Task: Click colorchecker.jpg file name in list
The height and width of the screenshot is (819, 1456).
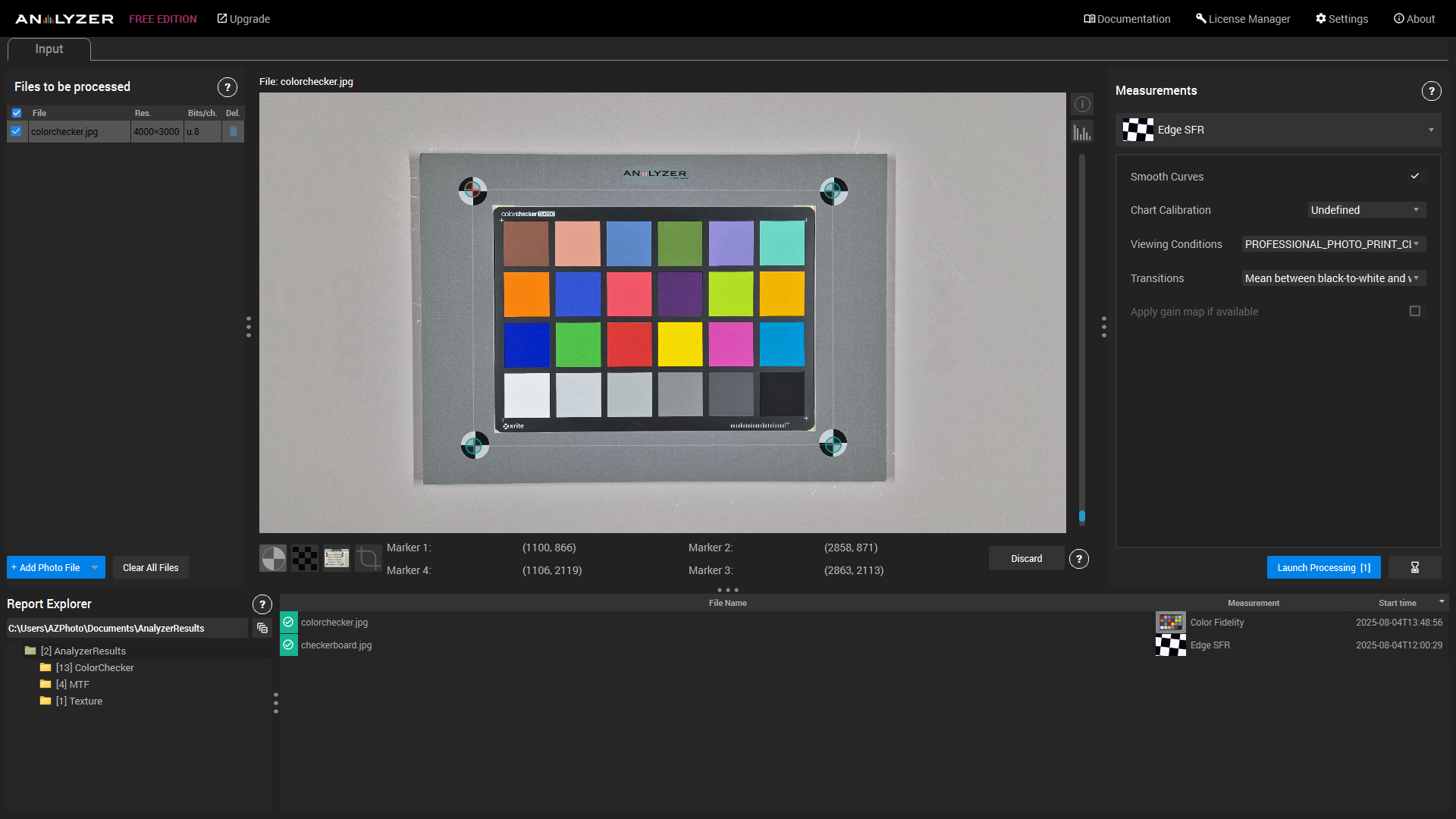Action: coord(64,132)
